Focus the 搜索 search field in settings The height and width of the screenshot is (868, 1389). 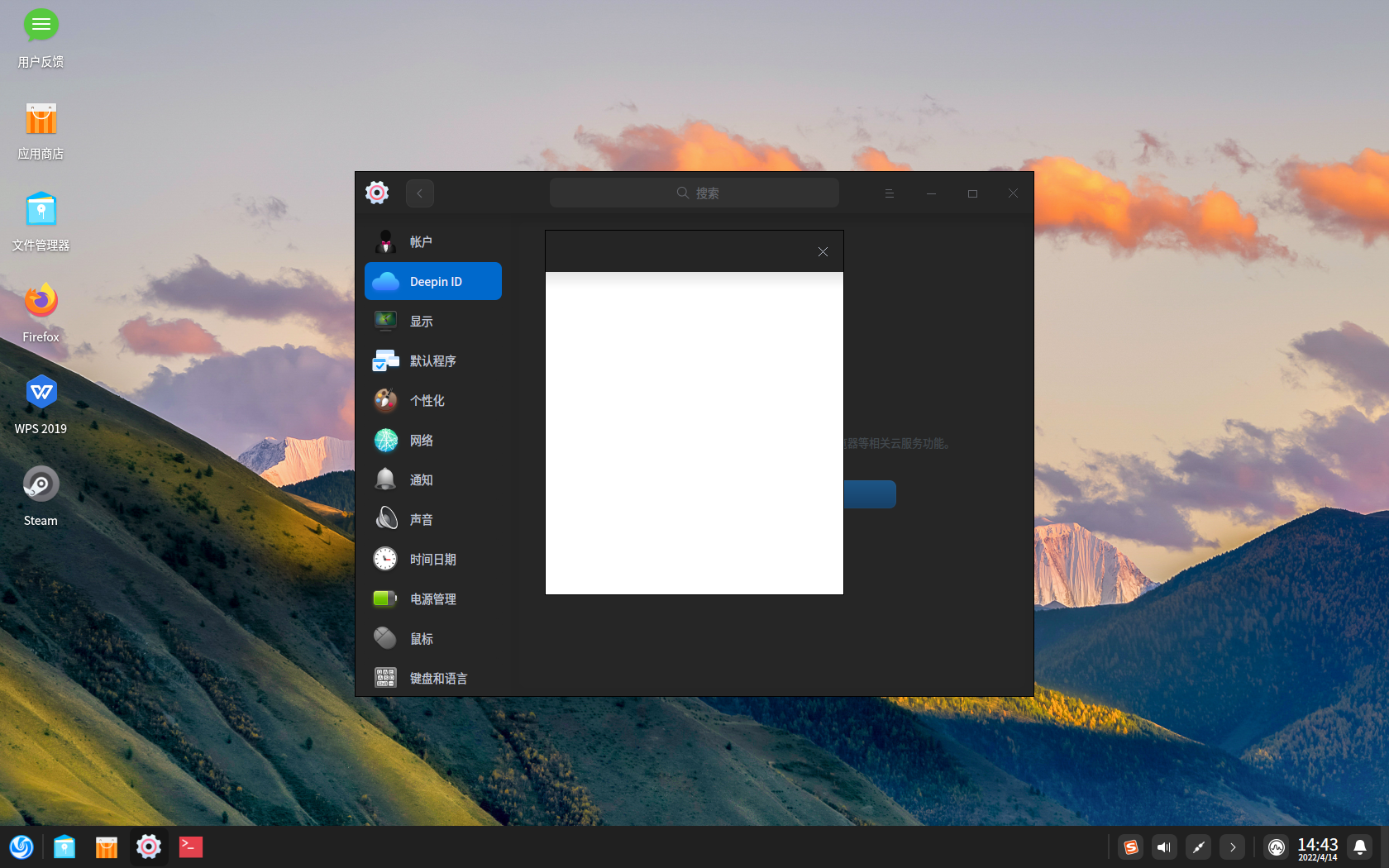pos(694,193)
